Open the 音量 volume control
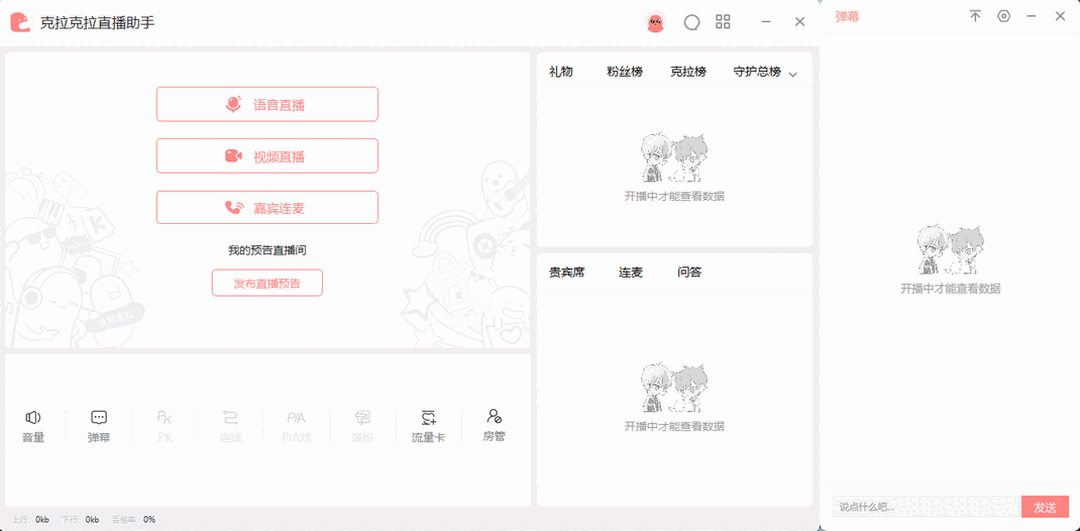Screen dimensions: 1080x531 click(33, 426)
